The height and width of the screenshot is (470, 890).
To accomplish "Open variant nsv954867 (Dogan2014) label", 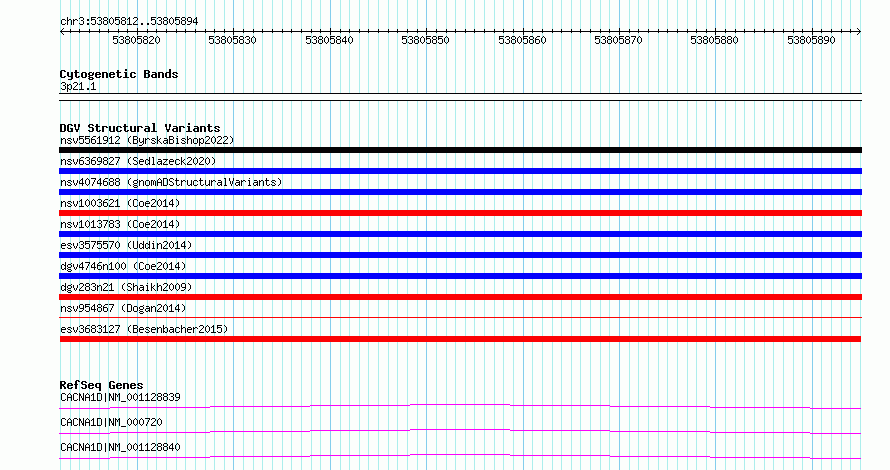I will click(x=123, y=308).
